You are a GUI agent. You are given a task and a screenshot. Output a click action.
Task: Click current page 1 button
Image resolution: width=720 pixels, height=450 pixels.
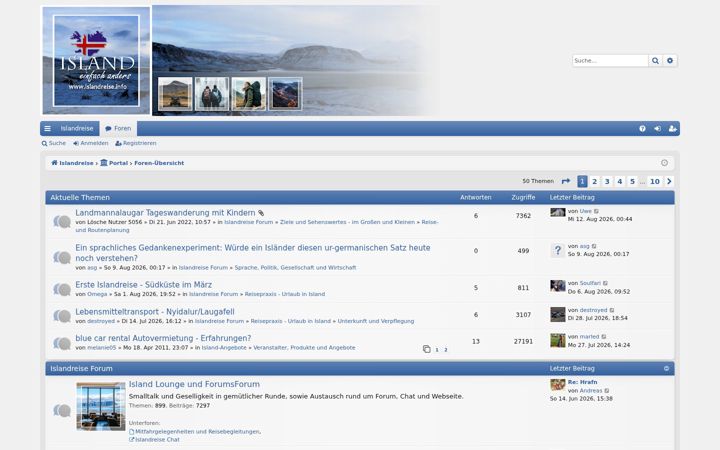[582, 181]
